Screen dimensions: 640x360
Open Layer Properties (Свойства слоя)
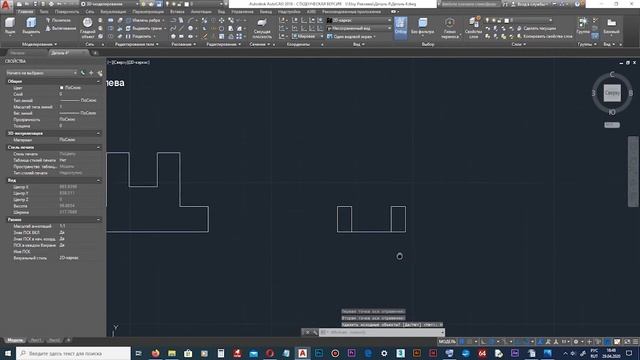pos(473,27)
